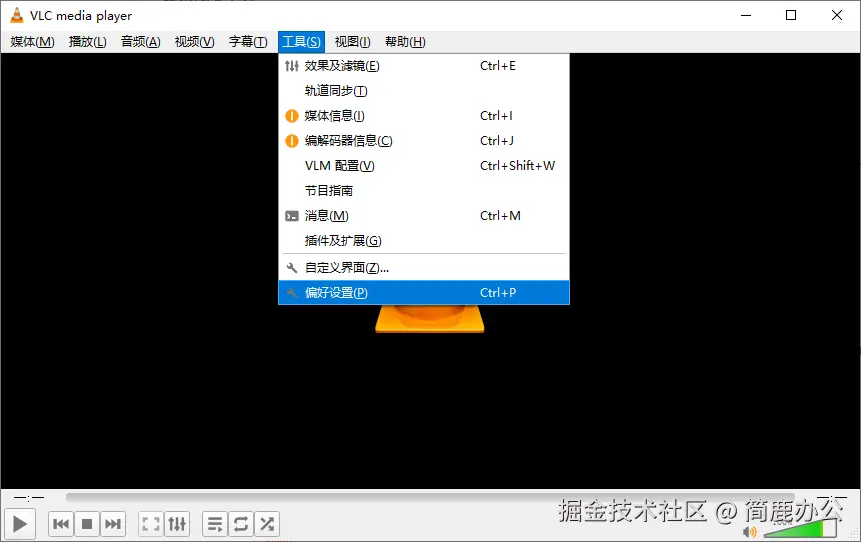Screen dimensions: 861x542
Task: Open the 视频(V) menu
Action: pyautogui.click(x=194, y=42)
